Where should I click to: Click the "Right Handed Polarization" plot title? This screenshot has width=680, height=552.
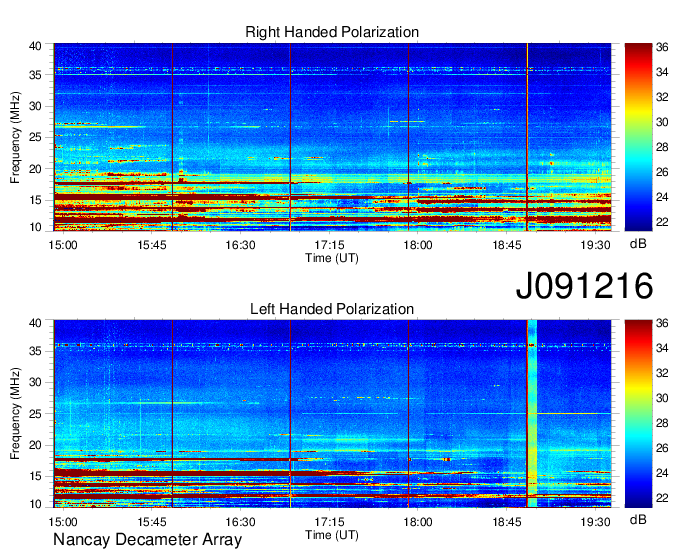(x=332, y=32)
